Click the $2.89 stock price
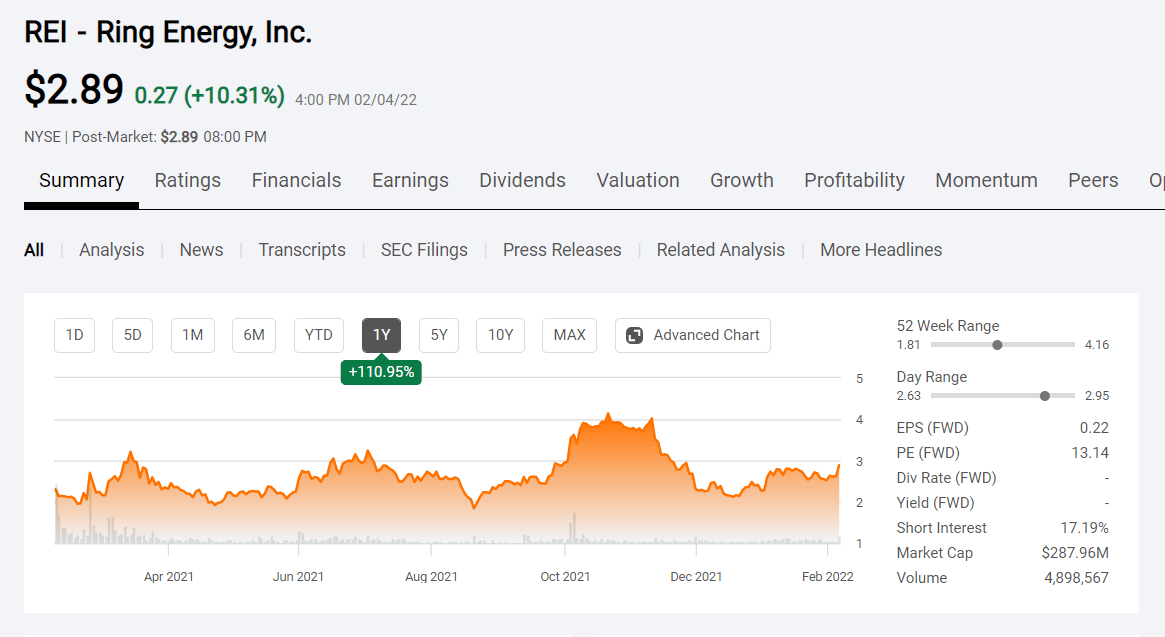 tap(74, 89)
